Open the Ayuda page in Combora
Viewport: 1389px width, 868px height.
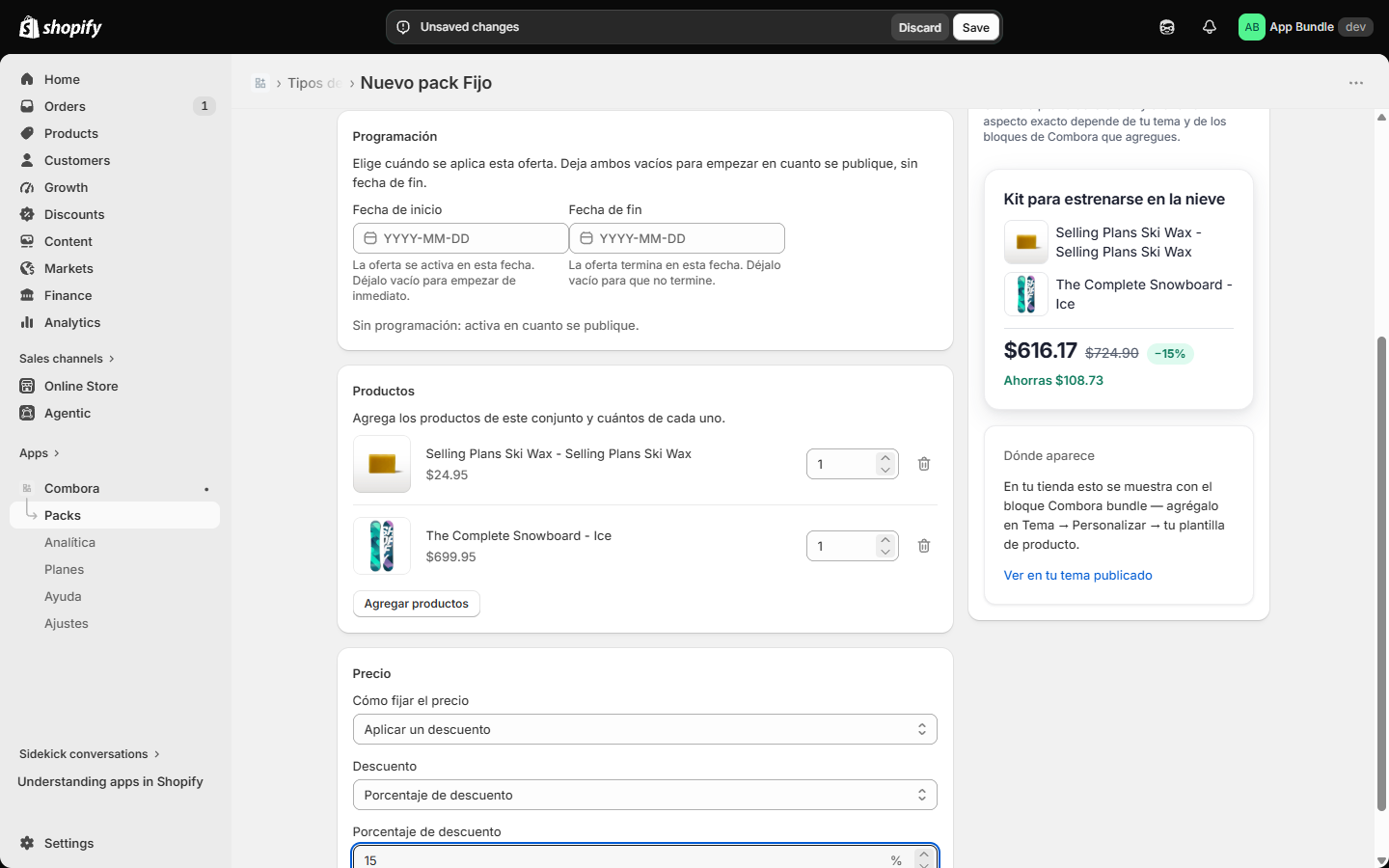coord(115,596)
